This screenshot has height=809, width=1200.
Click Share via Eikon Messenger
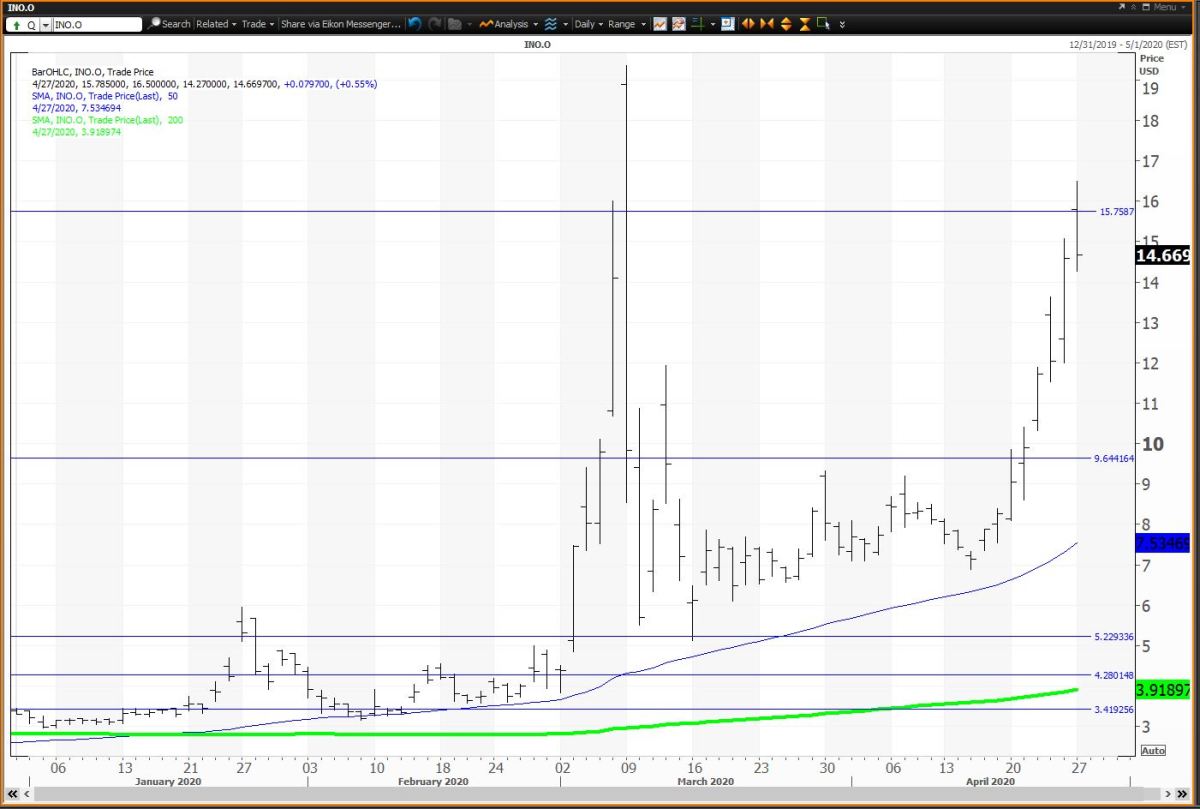[x=340, y=24]
